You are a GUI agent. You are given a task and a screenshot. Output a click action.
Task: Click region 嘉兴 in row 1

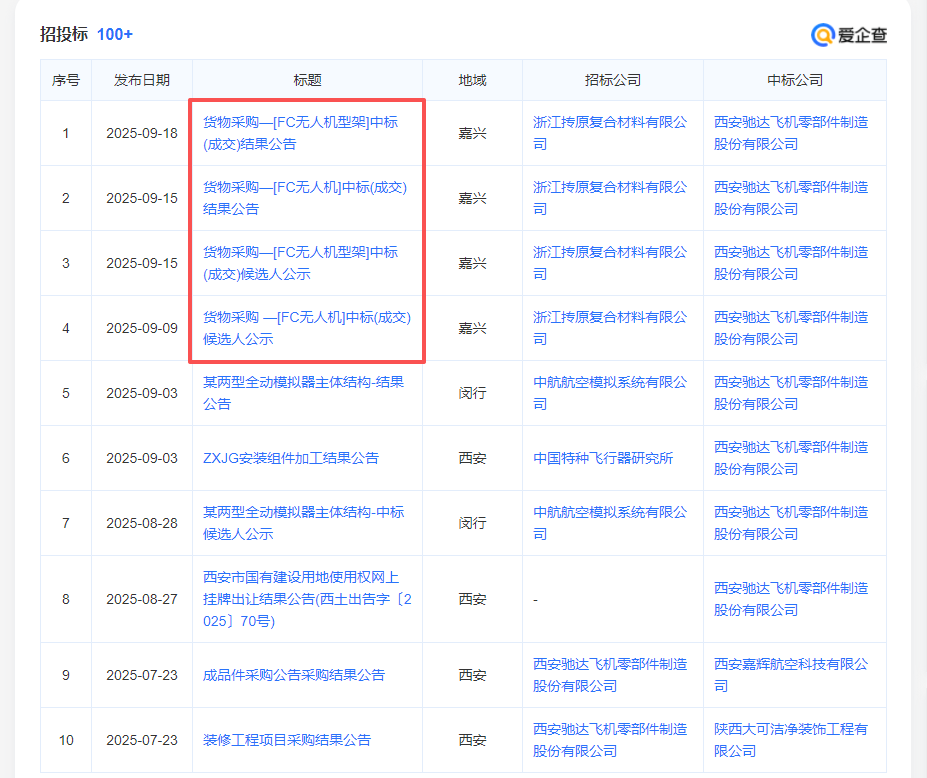[472, 134]
